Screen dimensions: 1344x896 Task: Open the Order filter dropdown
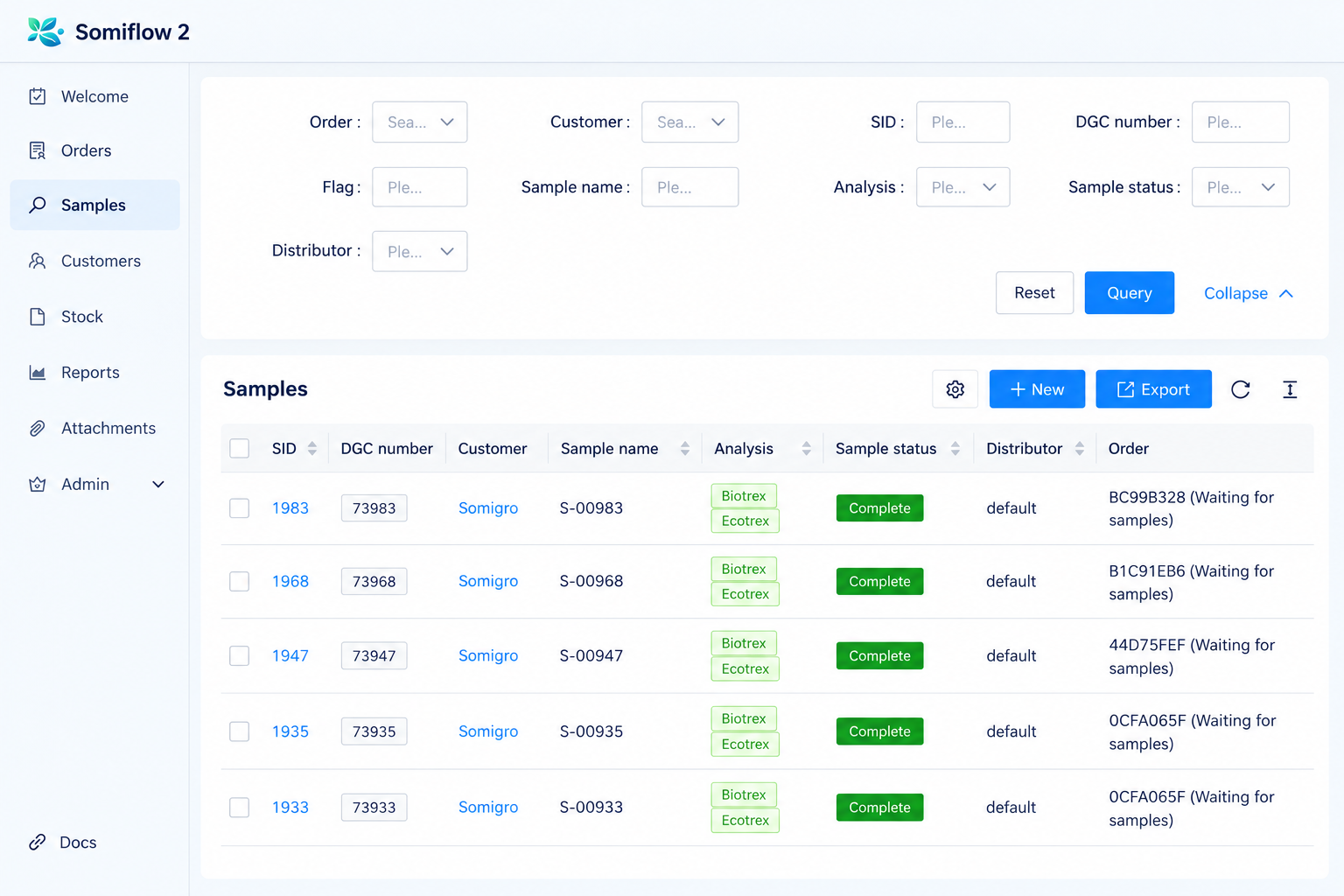click(419, 122)
